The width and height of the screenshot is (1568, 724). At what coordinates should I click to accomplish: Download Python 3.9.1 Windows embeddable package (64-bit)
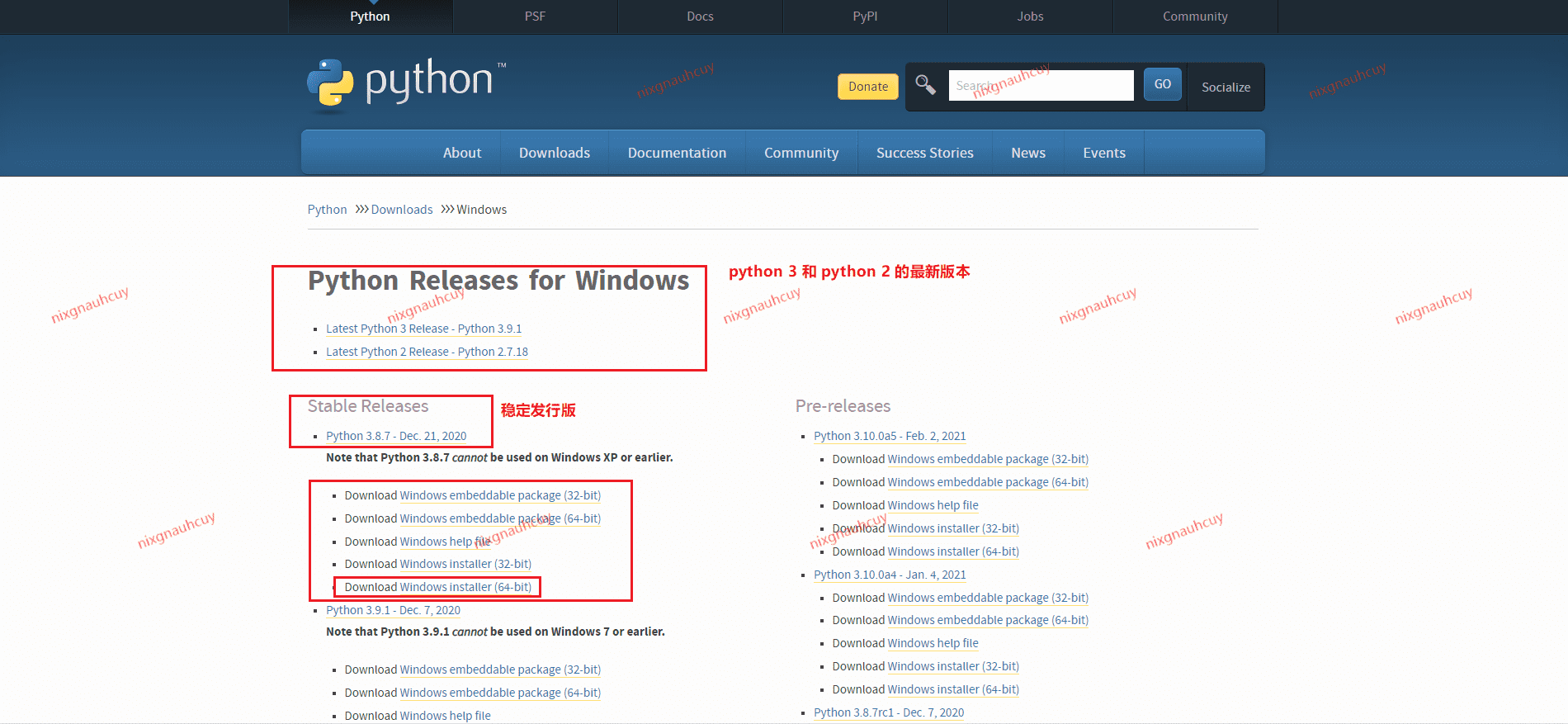500,693
